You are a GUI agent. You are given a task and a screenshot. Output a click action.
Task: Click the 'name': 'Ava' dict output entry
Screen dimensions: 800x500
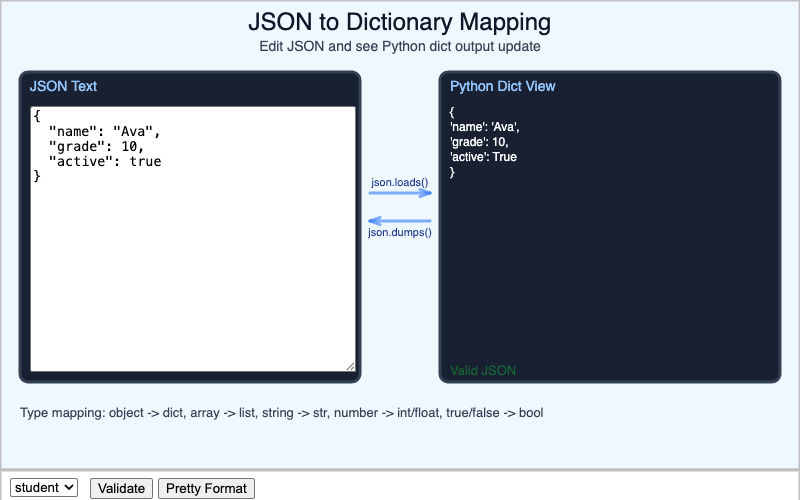(x=485, y=127)
